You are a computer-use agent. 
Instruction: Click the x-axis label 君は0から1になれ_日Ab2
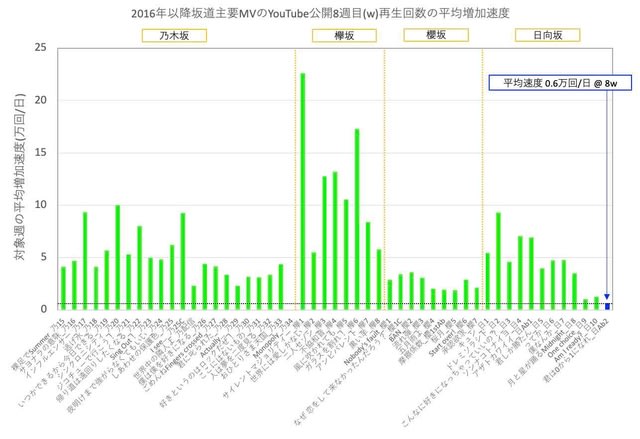coord(576,352)
